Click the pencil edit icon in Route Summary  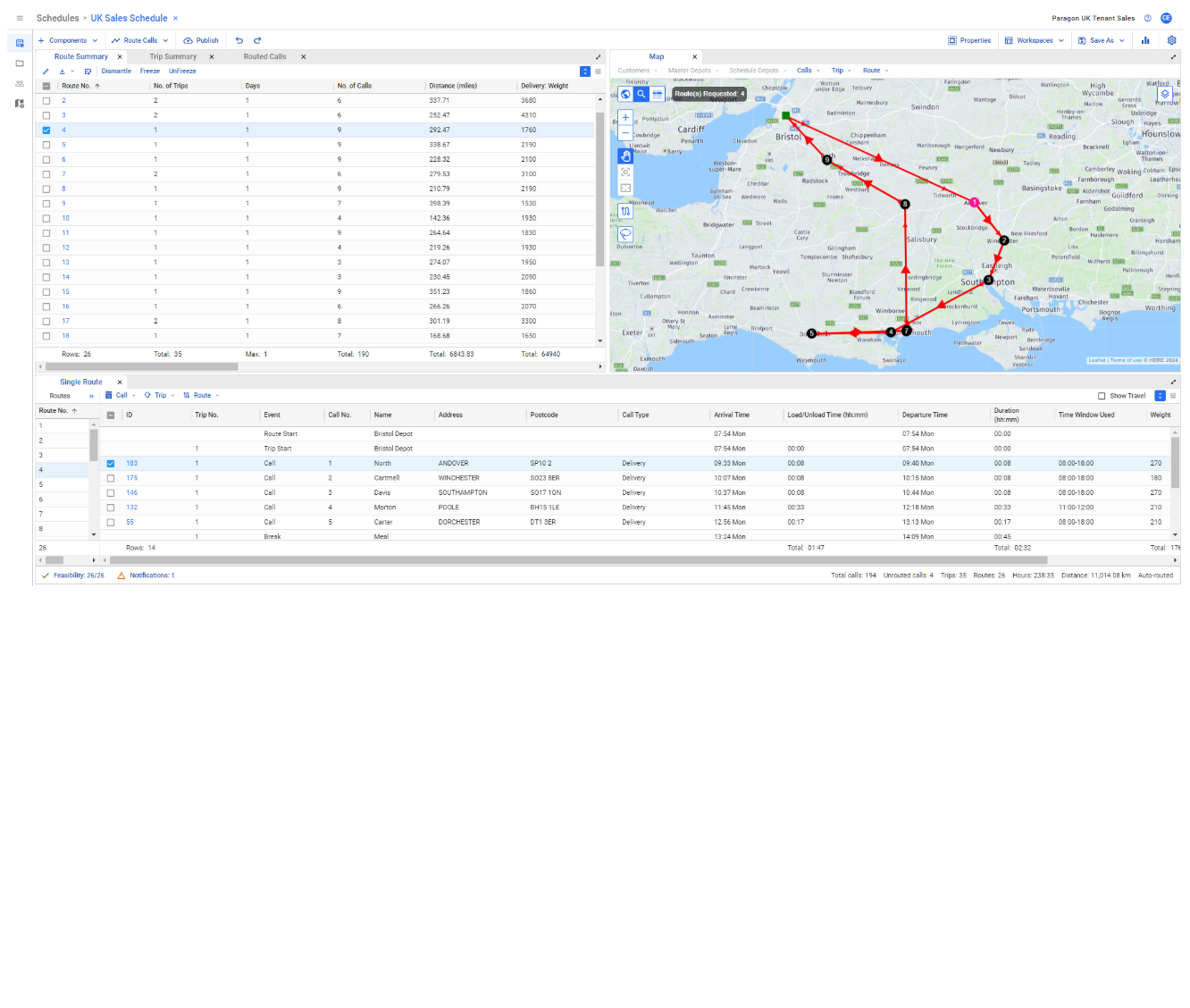(x=46, y=71)
